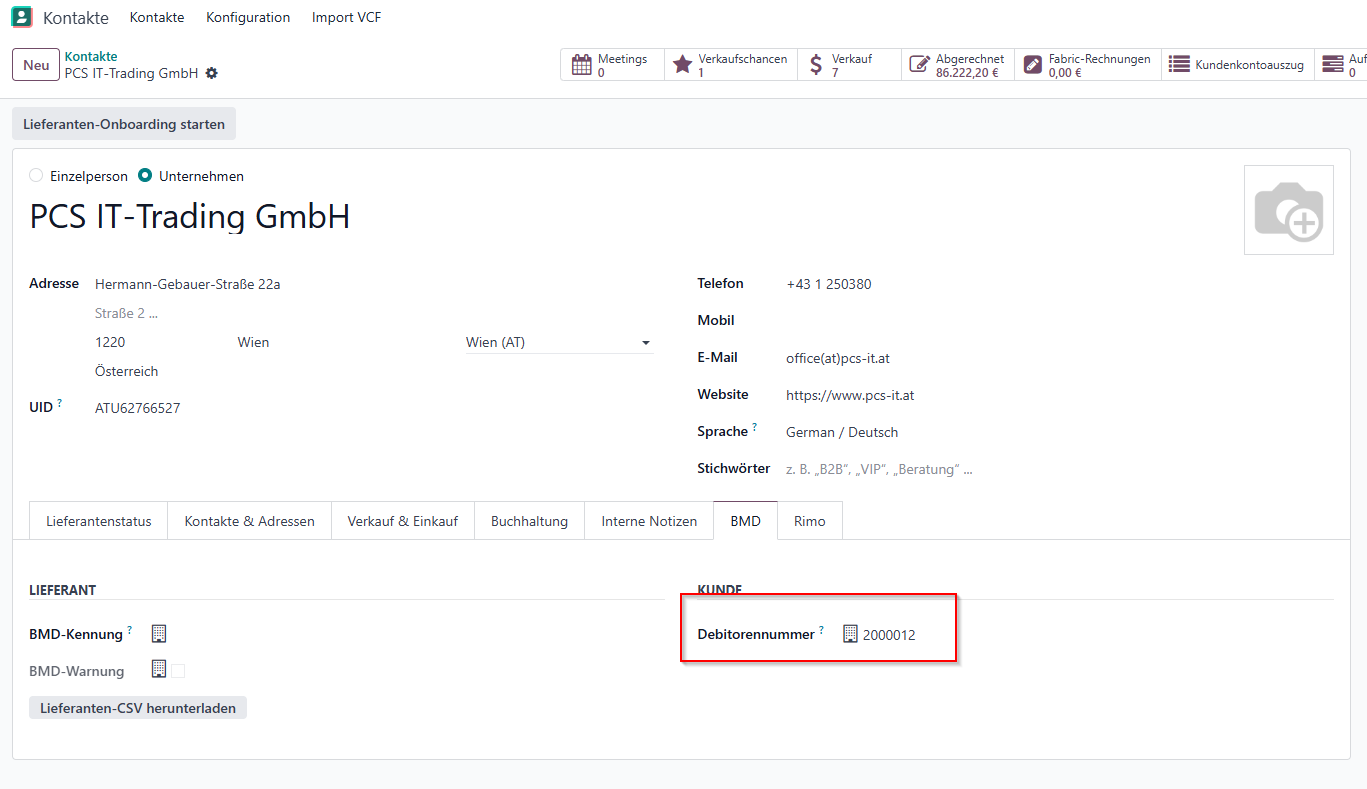Open the gear actions menu beside PCS IT-Trading GmbH
1367x789 pixels.
(x=211, y=73)
